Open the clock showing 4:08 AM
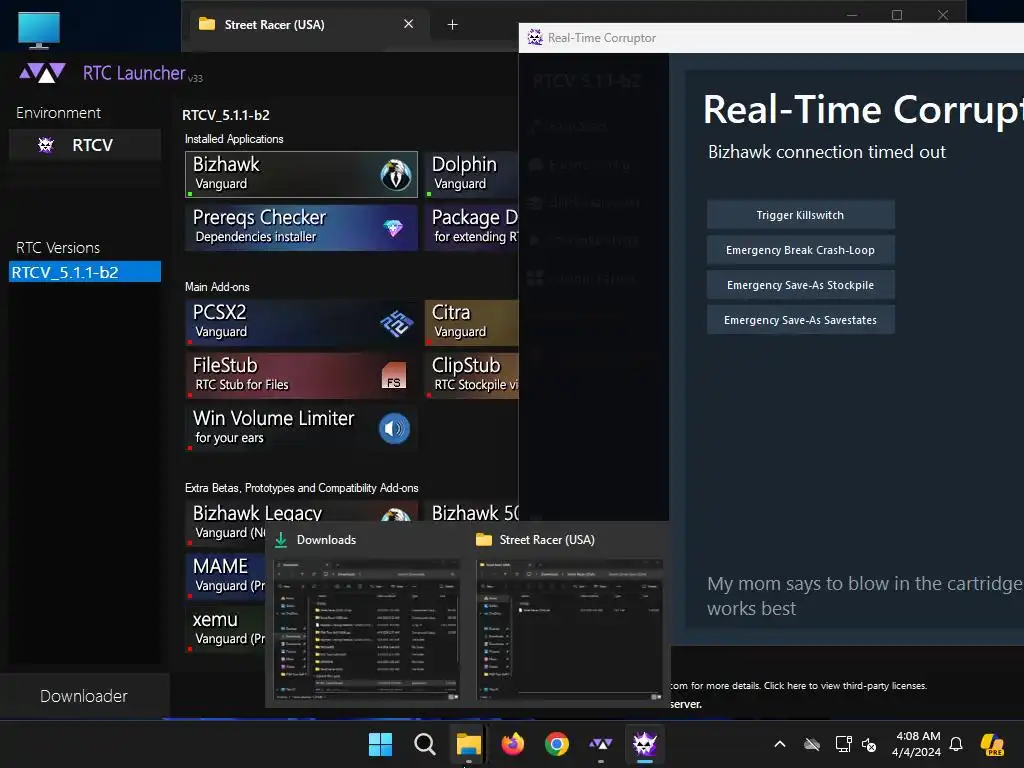 (917, 744)
